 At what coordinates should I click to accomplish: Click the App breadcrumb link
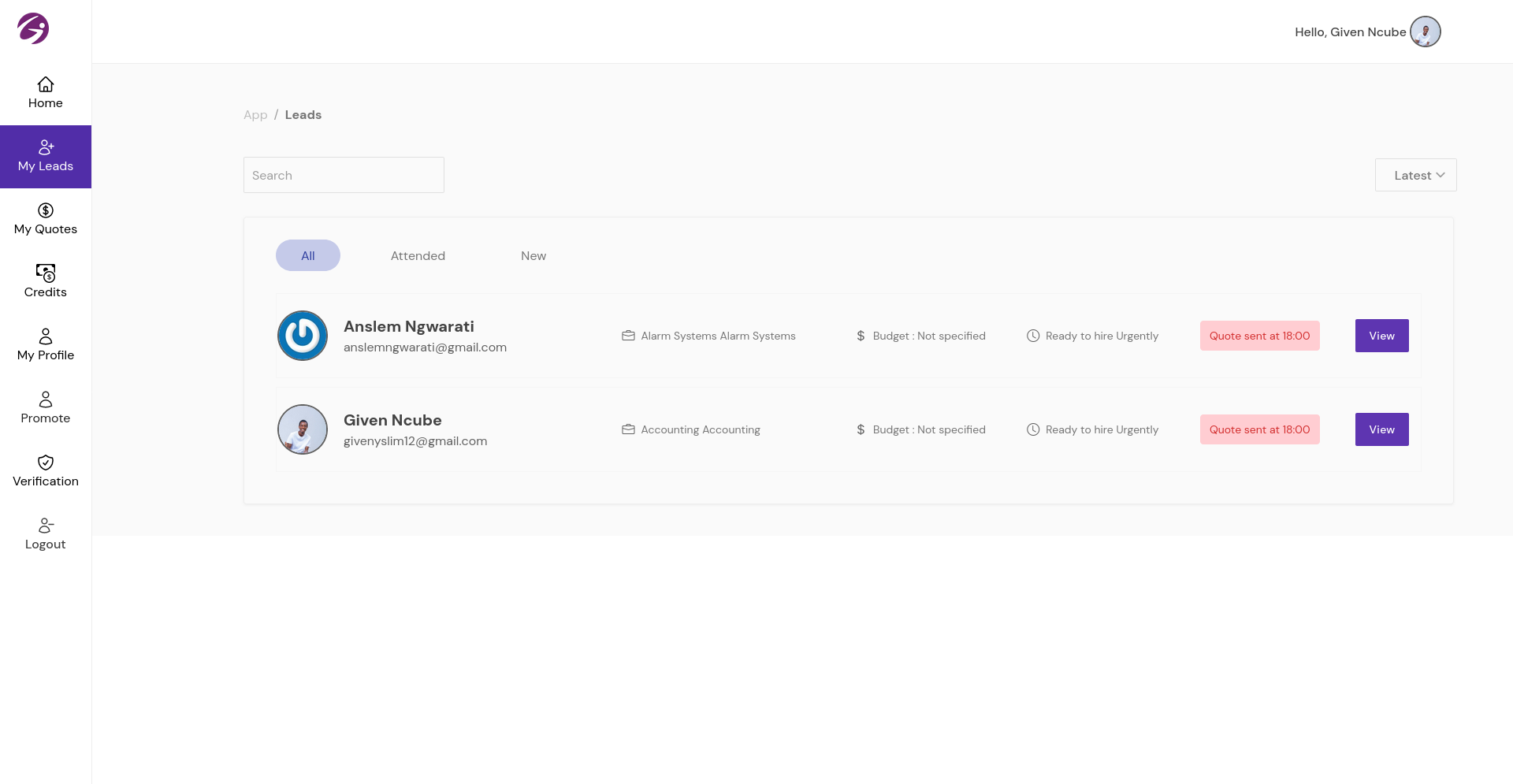pyautogui.click(x=255, y=115)
